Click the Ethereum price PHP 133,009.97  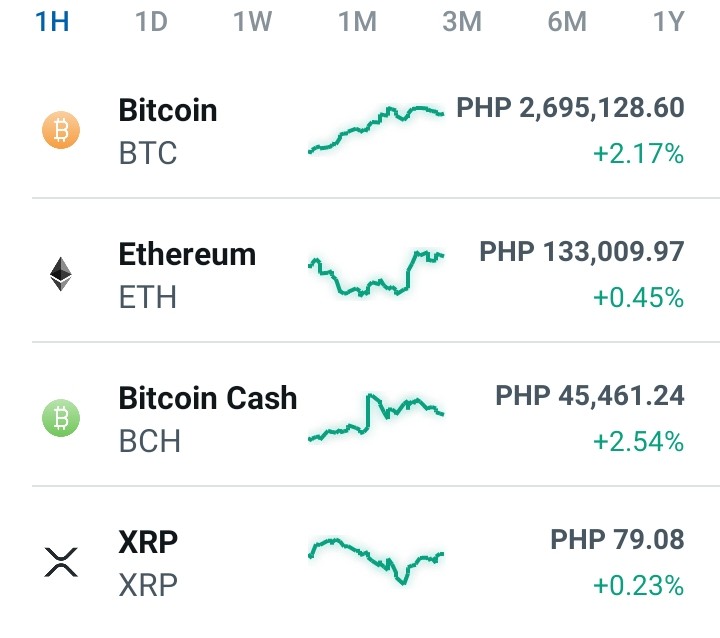click(x=582, y=252)
